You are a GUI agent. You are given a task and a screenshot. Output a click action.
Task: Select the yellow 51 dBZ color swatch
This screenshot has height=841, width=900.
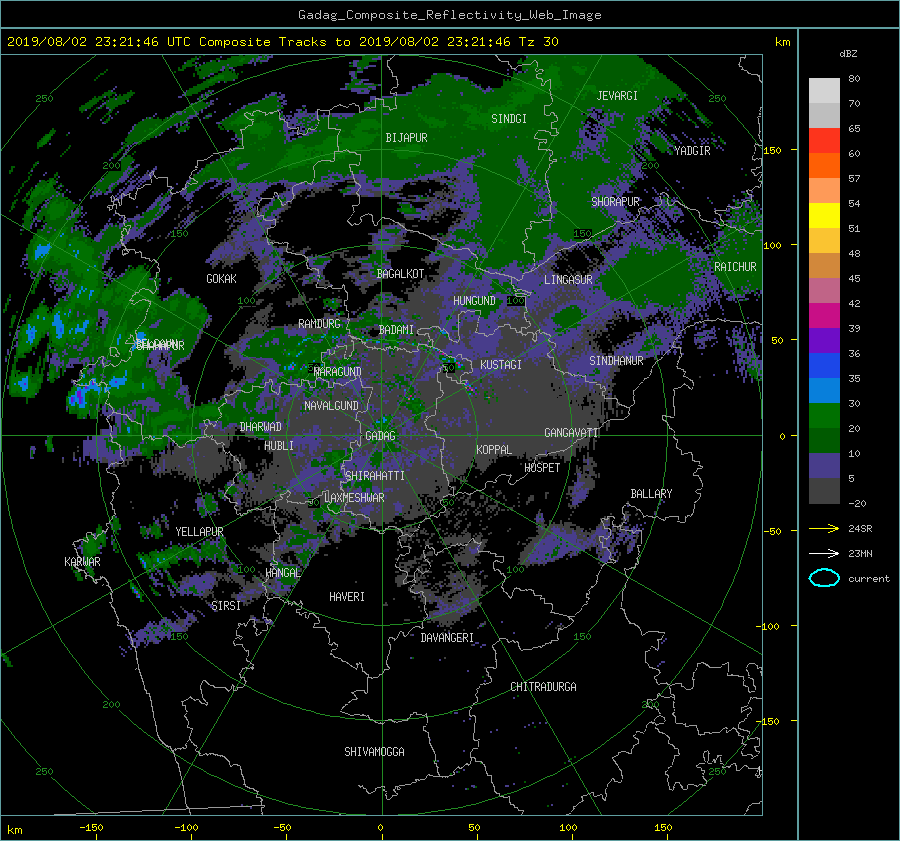point(824,216)
